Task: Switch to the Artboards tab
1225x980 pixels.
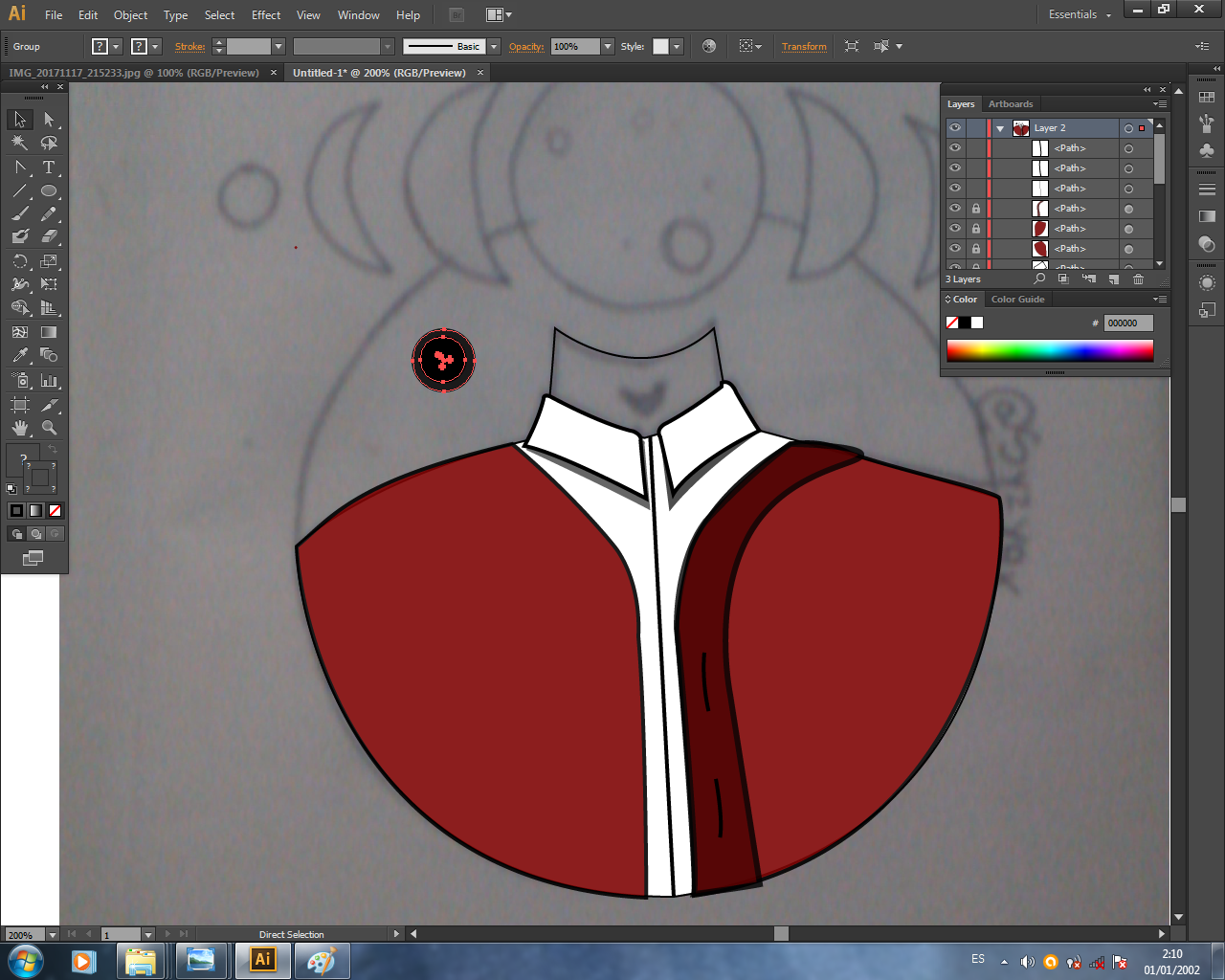Action: 1011,104
